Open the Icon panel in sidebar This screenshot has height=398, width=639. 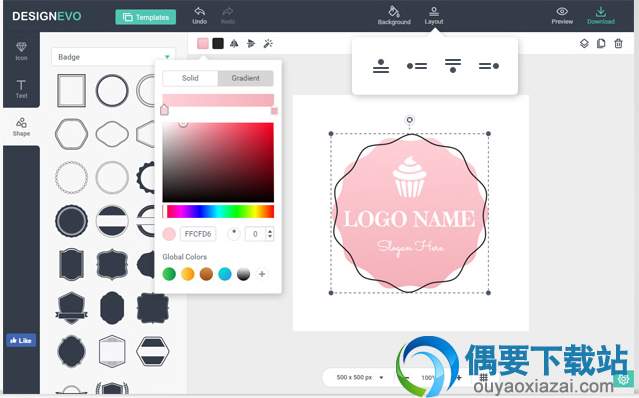21,51
